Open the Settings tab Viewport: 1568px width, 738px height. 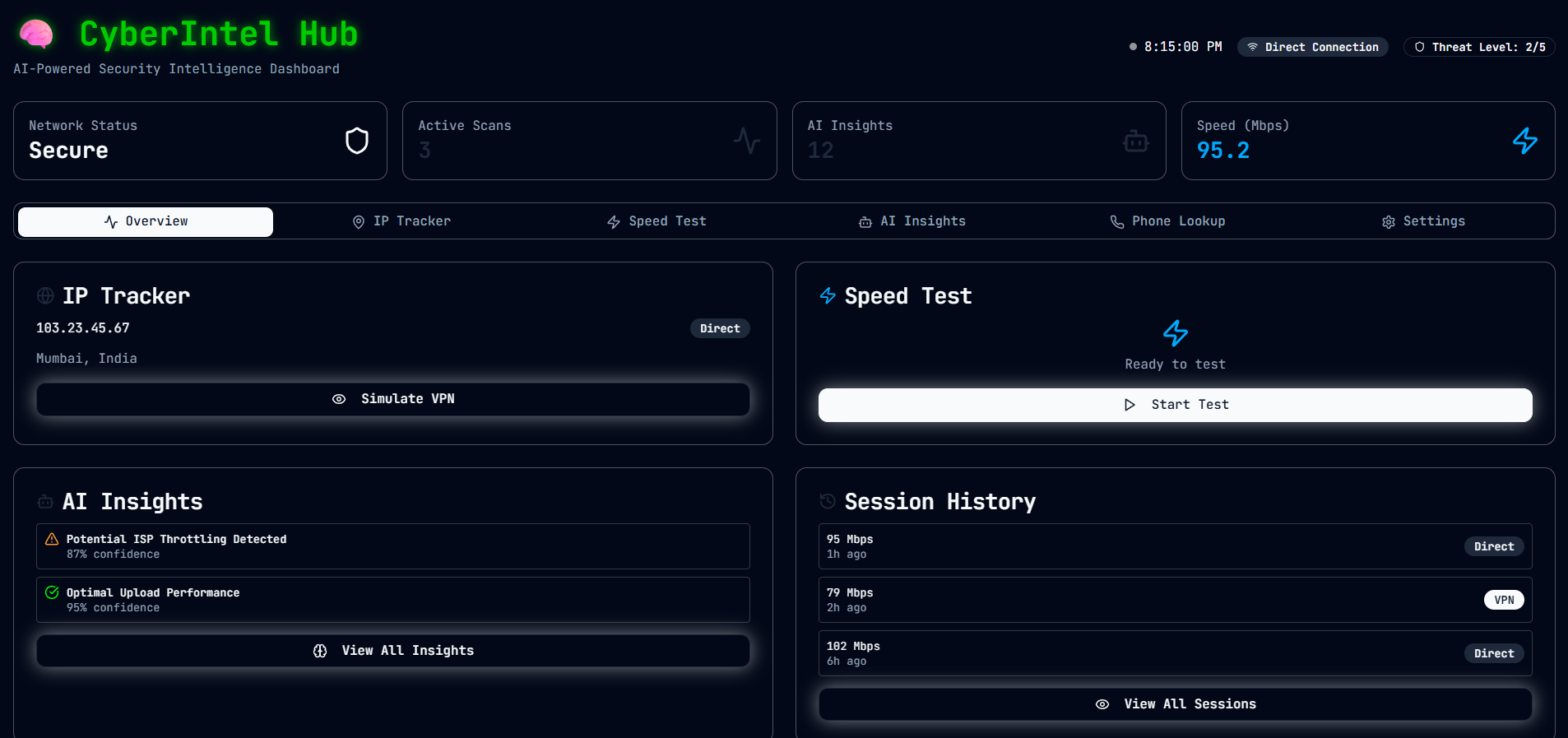pos(1423,221)
